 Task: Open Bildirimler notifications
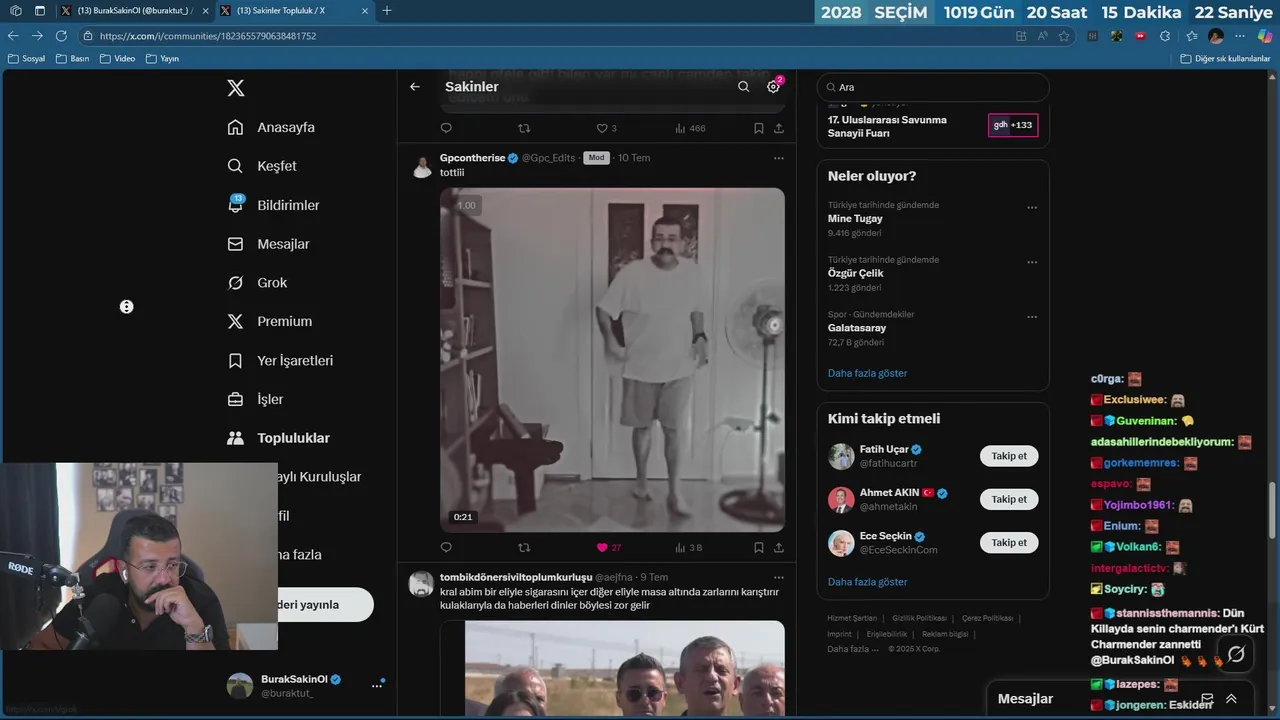(273, 205)
